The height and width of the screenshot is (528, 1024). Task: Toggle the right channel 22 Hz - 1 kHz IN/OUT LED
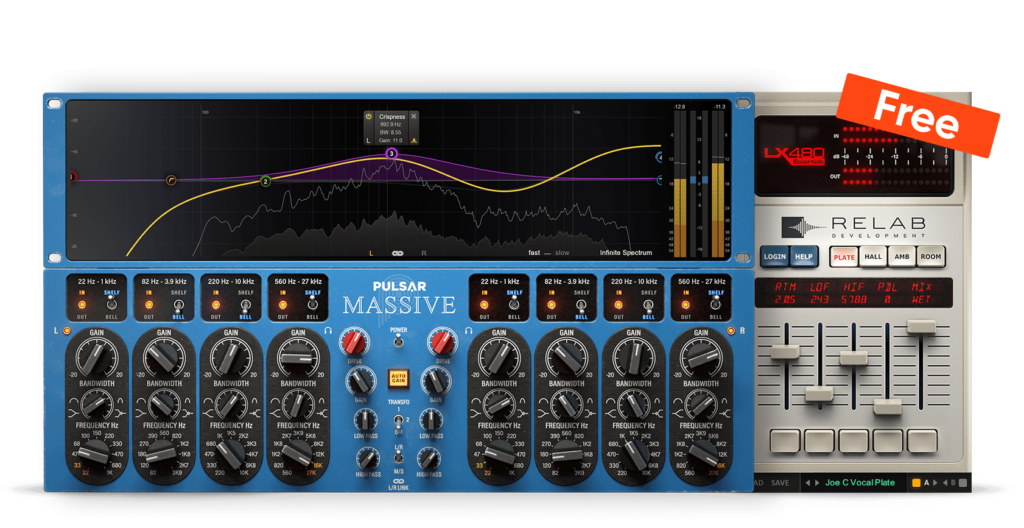coord(485,305)
